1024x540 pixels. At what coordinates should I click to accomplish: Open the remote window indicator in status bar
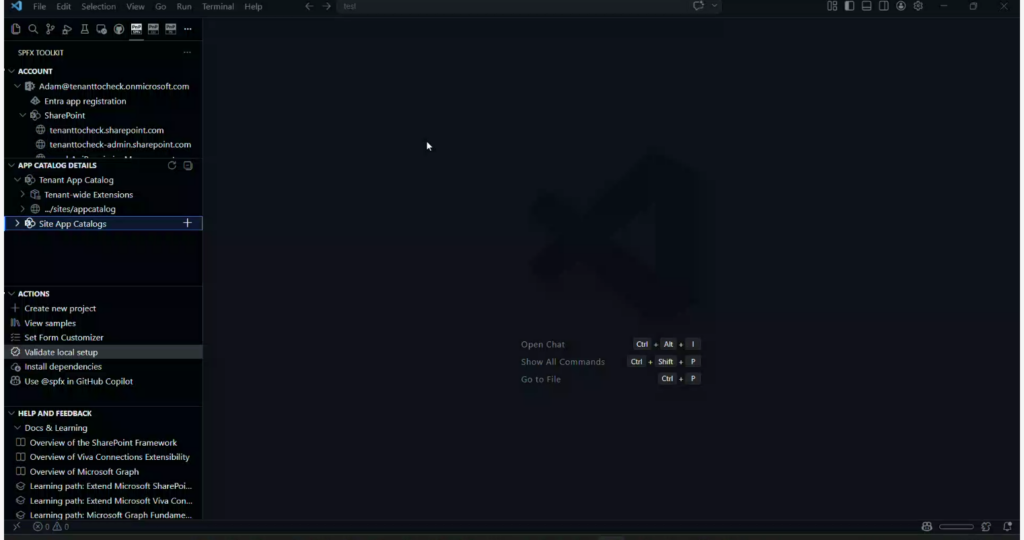[17, 526]
